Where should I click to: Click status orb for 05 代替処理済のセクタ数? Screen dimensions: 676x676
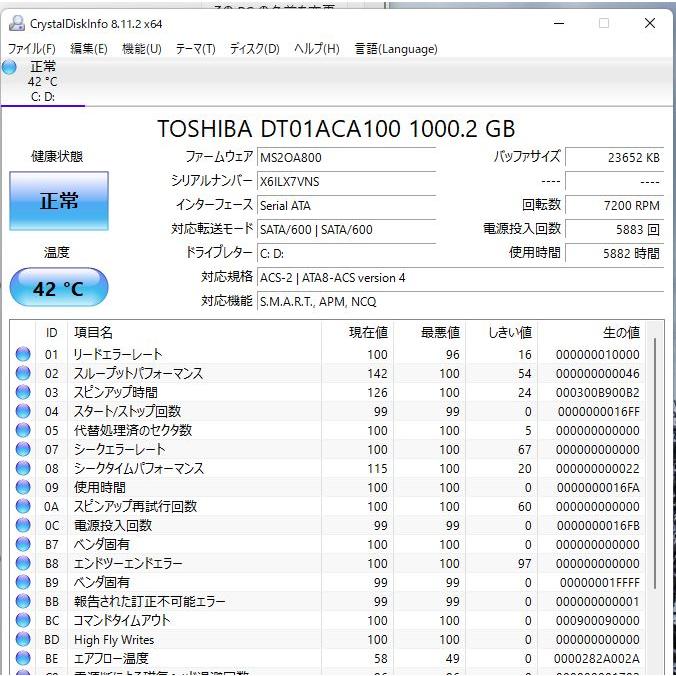(23, 430)
